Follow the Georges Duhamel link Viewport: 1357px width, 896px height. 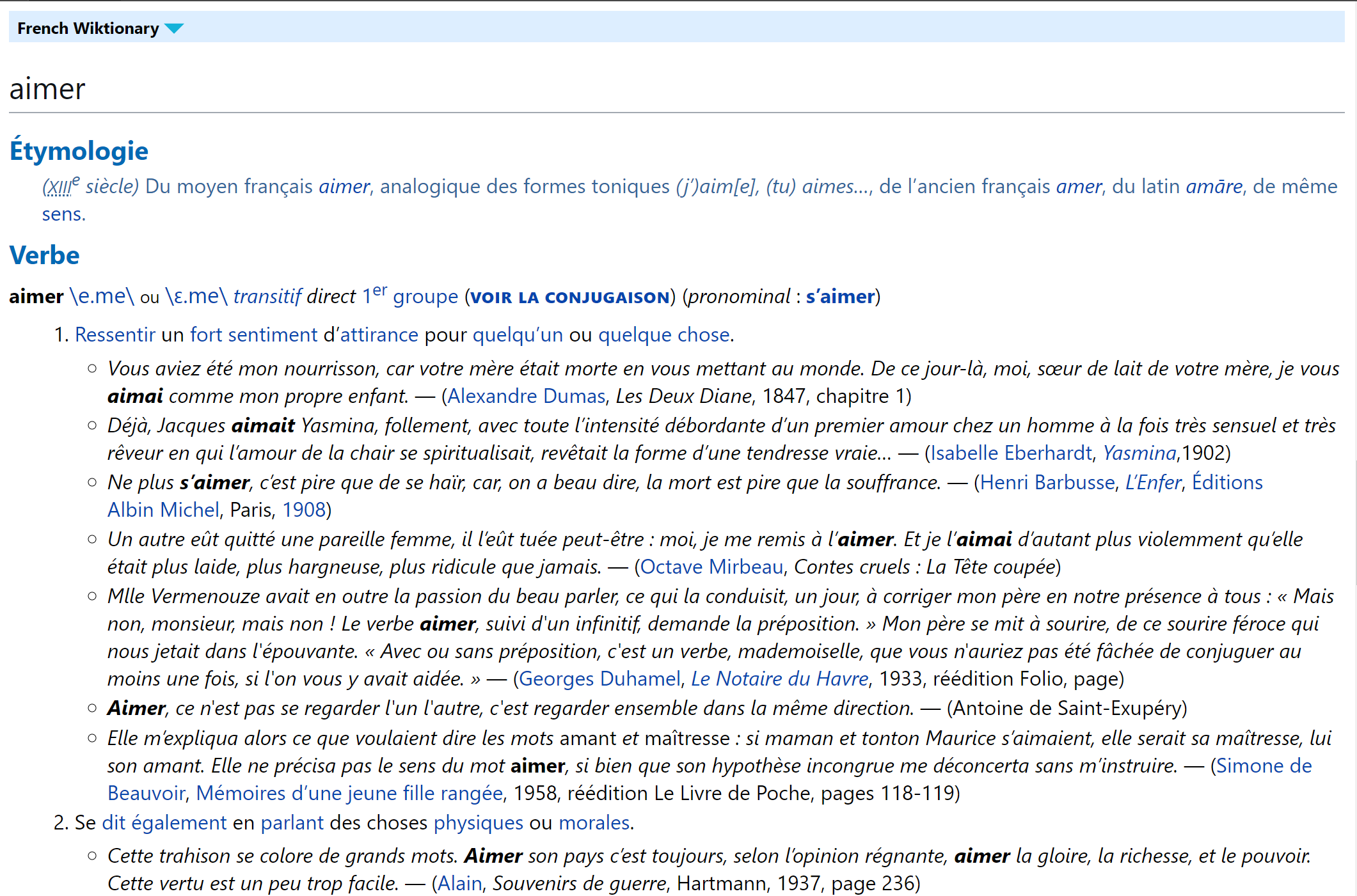point(599,679)
